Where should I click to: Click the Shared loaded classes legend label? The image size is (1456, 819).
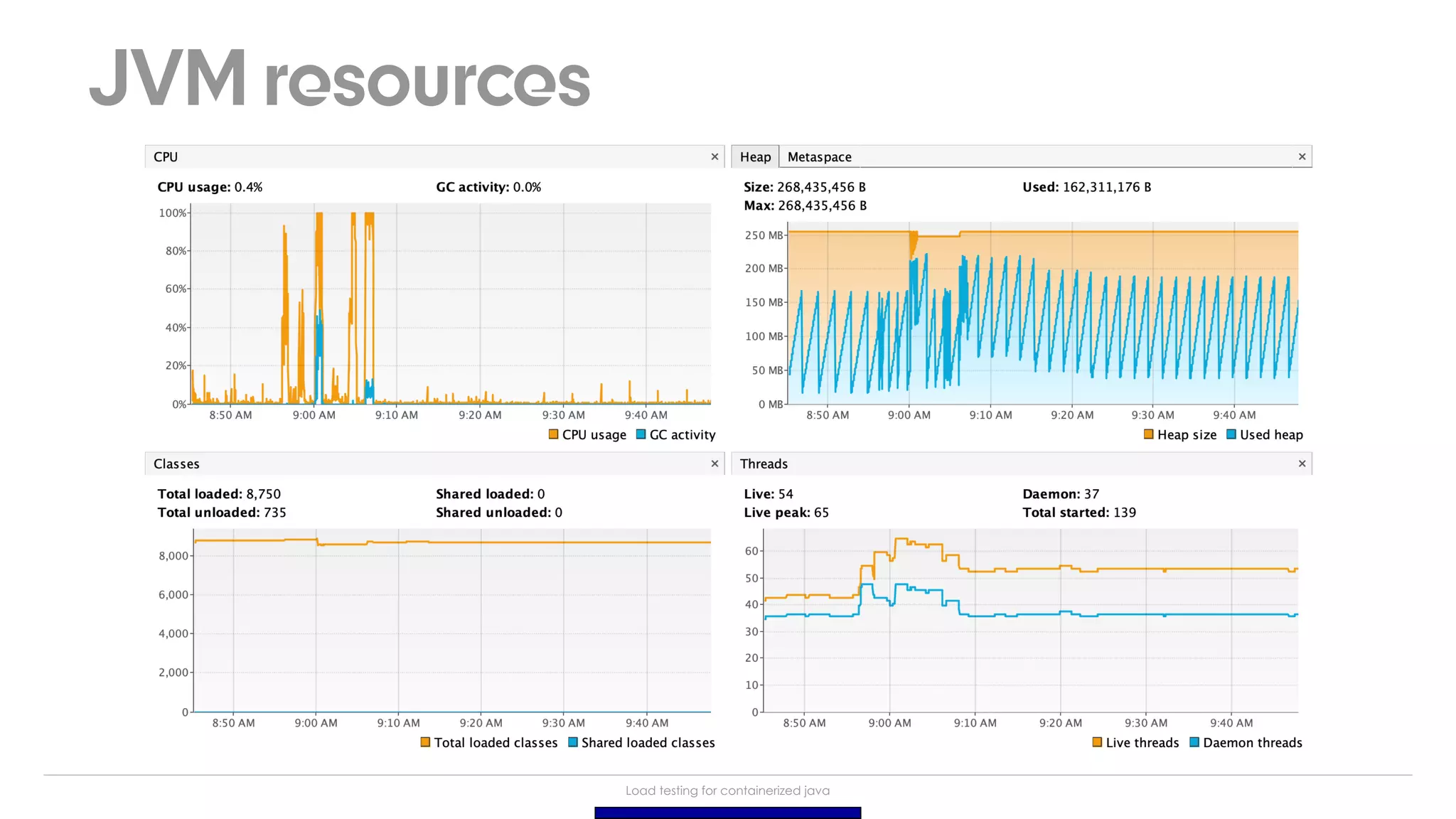pos(648,742)
